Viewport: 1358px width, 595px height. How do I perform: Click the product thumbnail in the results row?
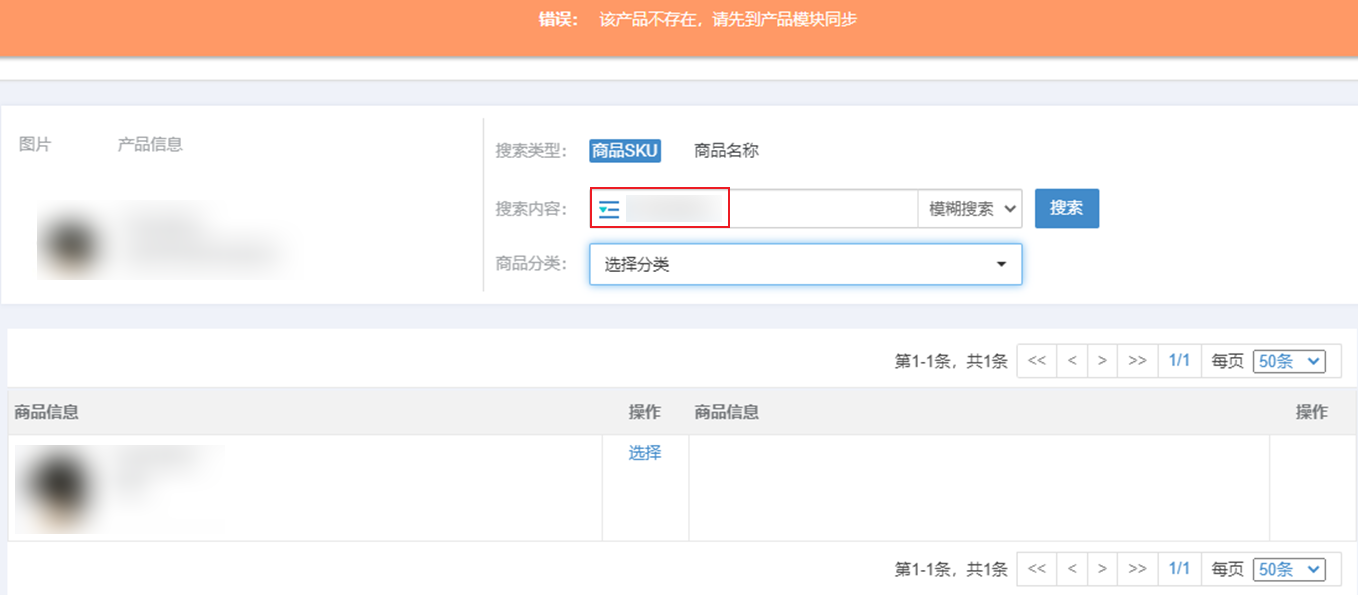[x=55, y=487]
